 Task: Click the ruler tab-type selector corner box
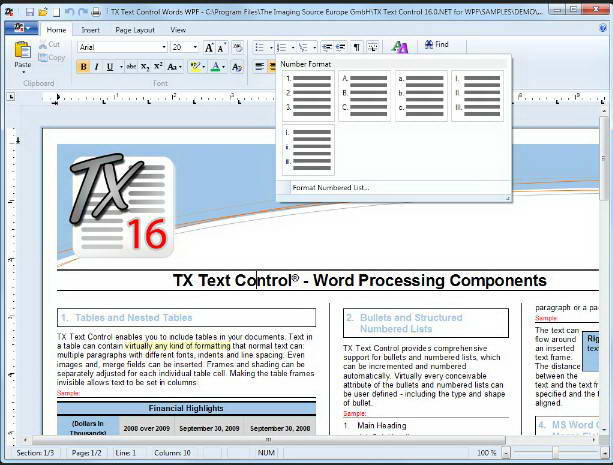tap(11, 96)
